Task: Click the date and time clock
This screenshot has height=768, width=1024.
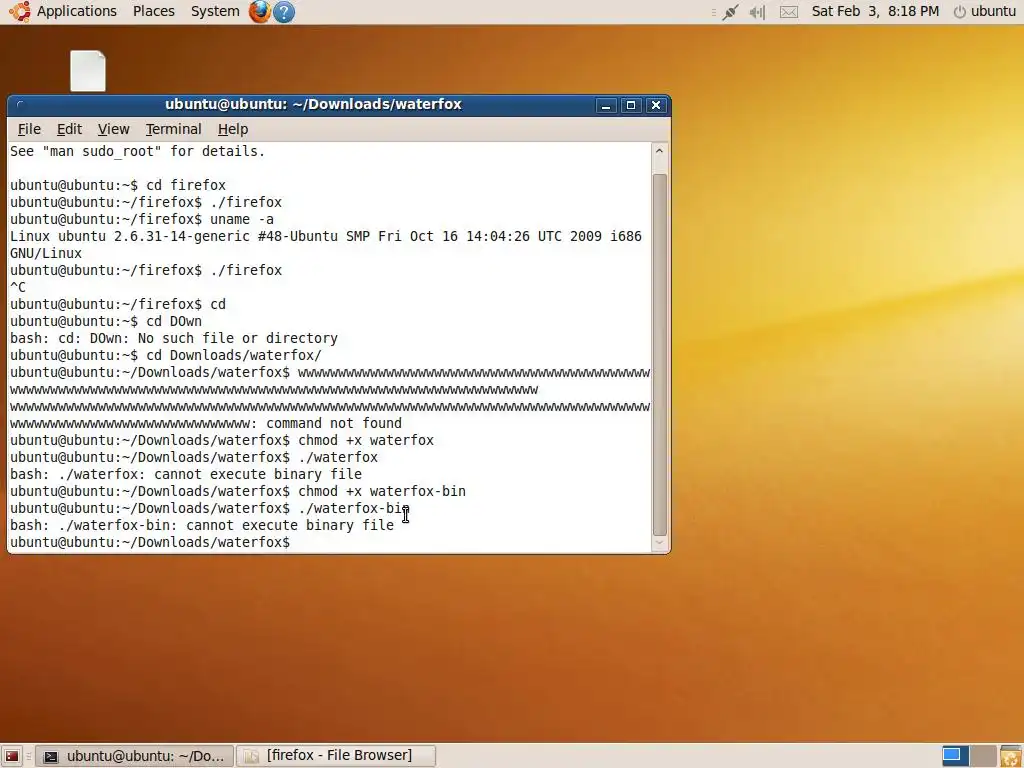Action: tap(875, 11)
